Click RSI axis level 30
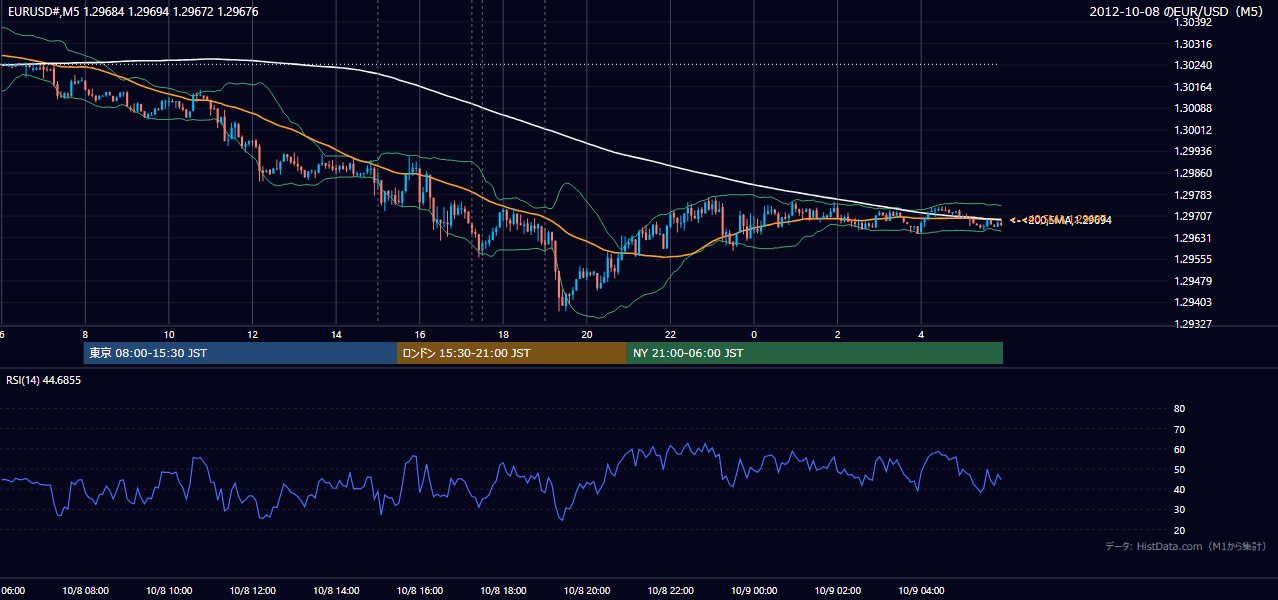The width and height of the screenshot is (1278, 600). pos(1179,510)
